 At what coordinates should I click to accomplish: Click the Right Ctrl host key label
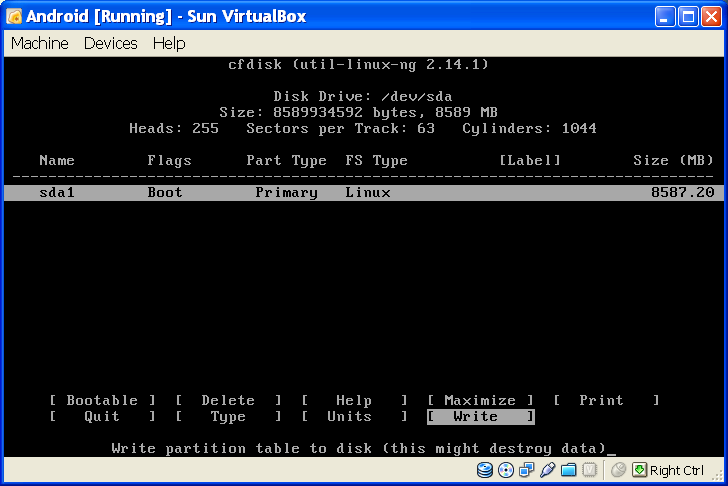(x=677, y=470)
